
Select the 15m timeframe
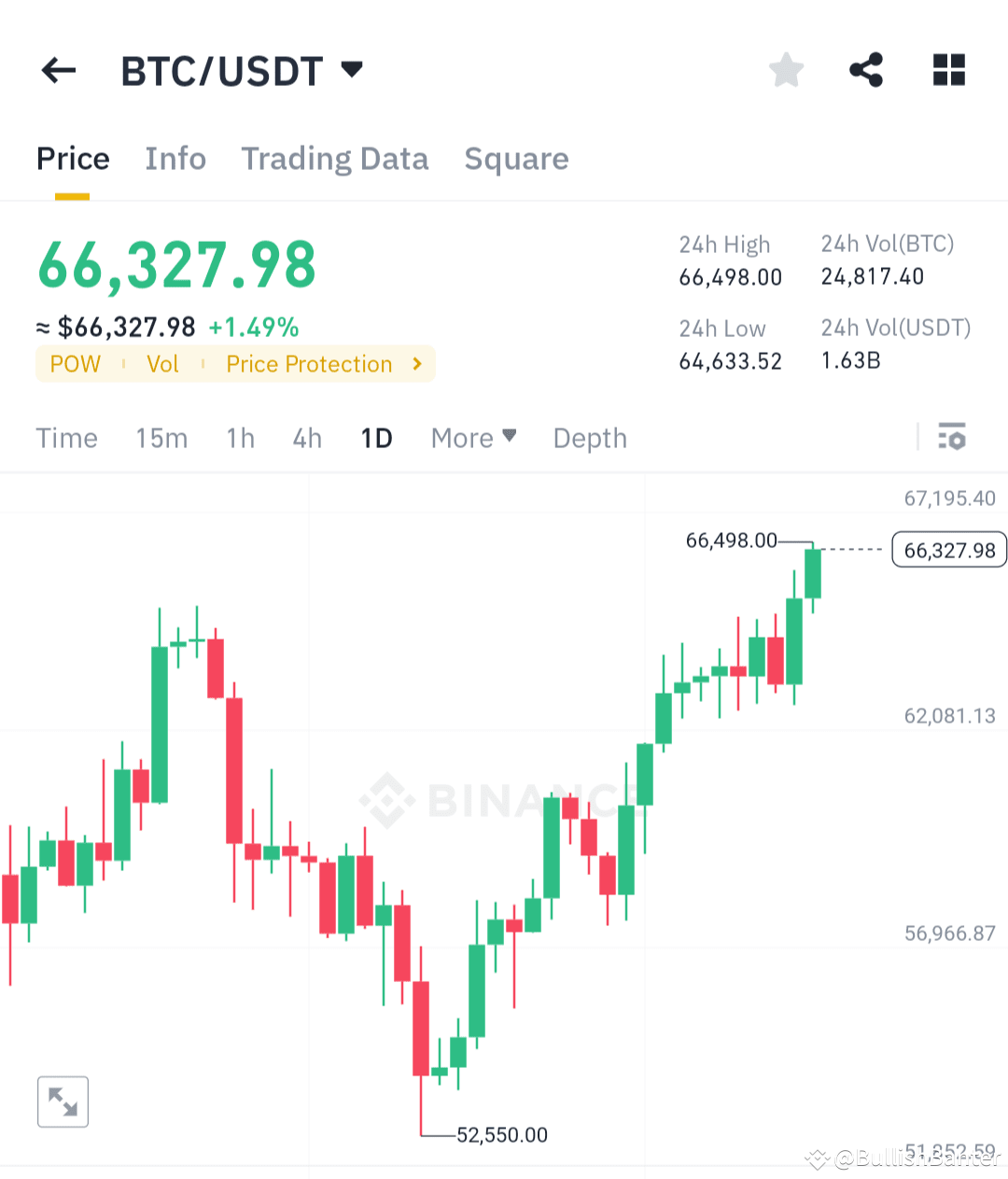[161, 438]
